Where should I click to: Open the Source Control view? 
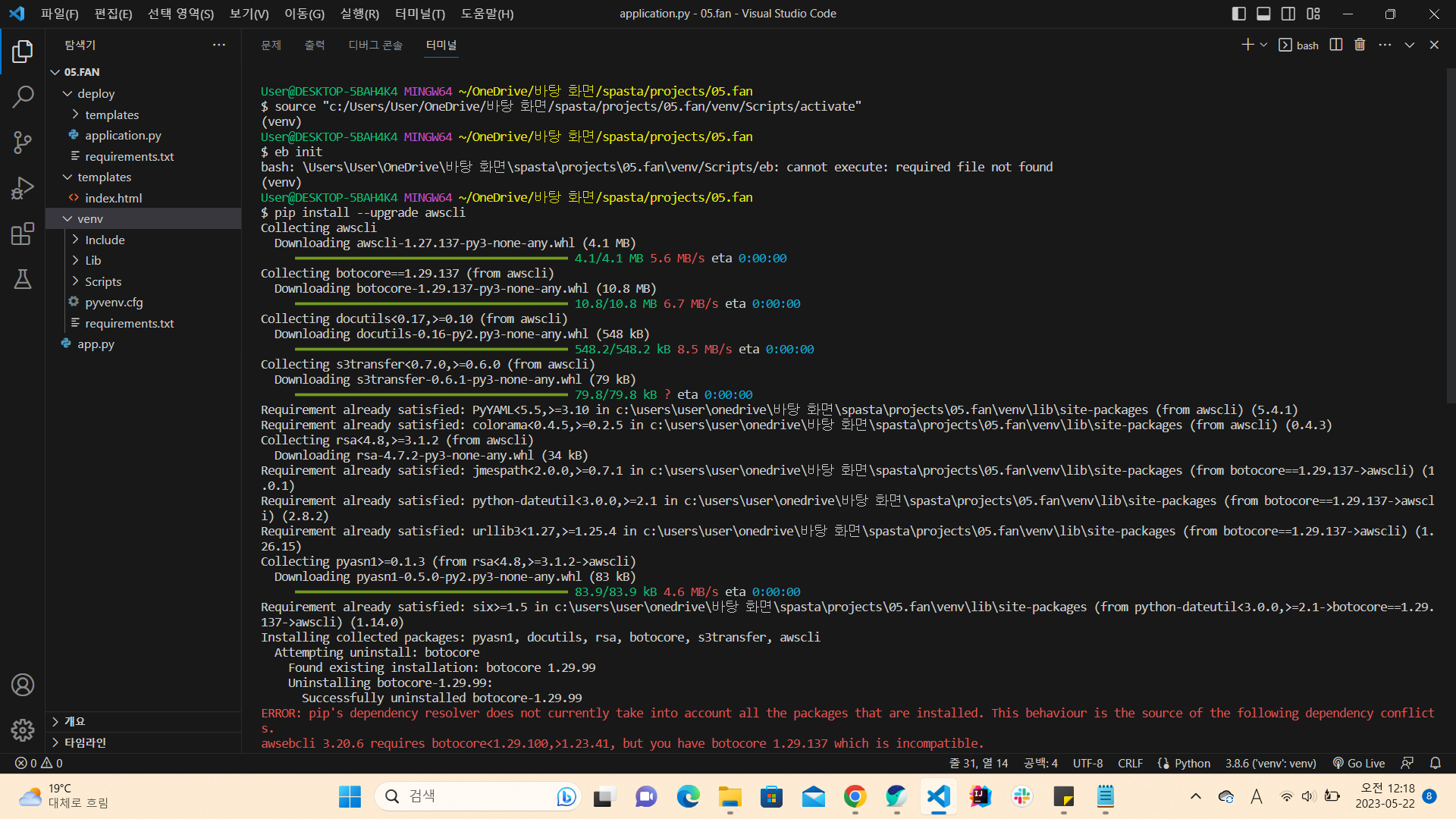click(x=23, y=142)
